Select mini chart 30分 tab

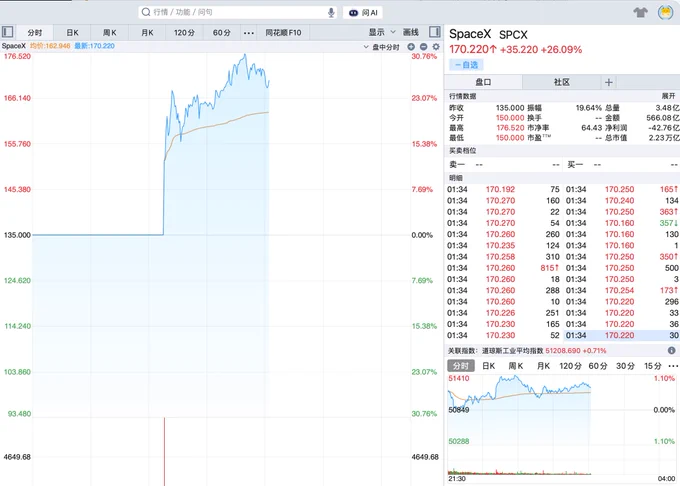click(x=625, y=366)
